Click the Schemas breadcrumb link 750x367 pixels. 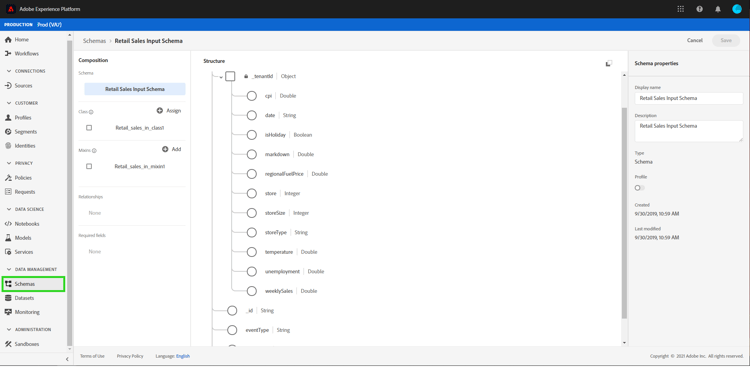coord(94,41)
